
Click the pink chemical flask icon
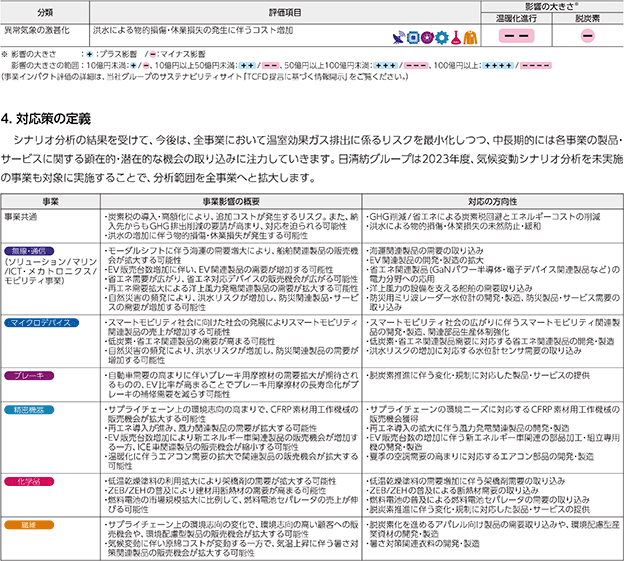click(456, 37)
